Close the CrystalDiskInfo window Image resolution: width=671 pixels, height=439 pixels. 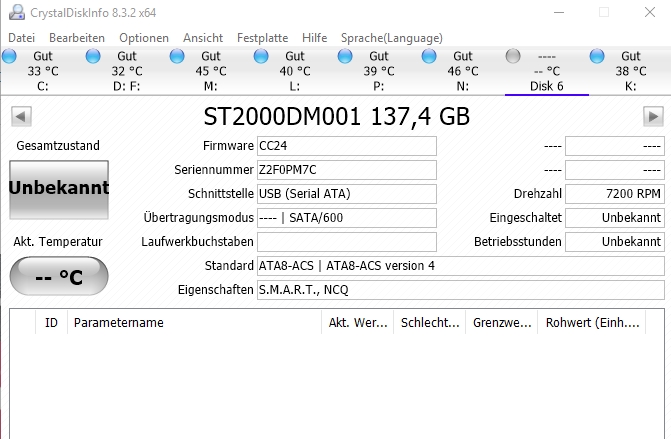650,12
